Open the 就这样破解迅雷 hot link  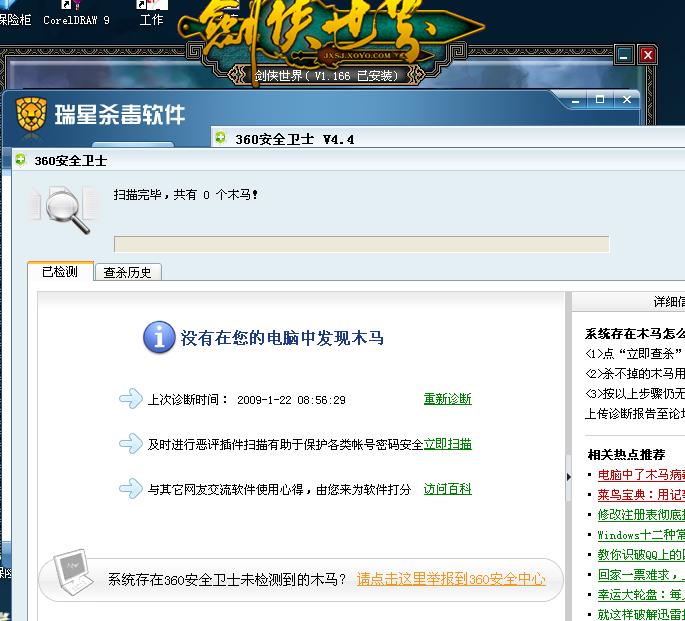tap(641, 614)
